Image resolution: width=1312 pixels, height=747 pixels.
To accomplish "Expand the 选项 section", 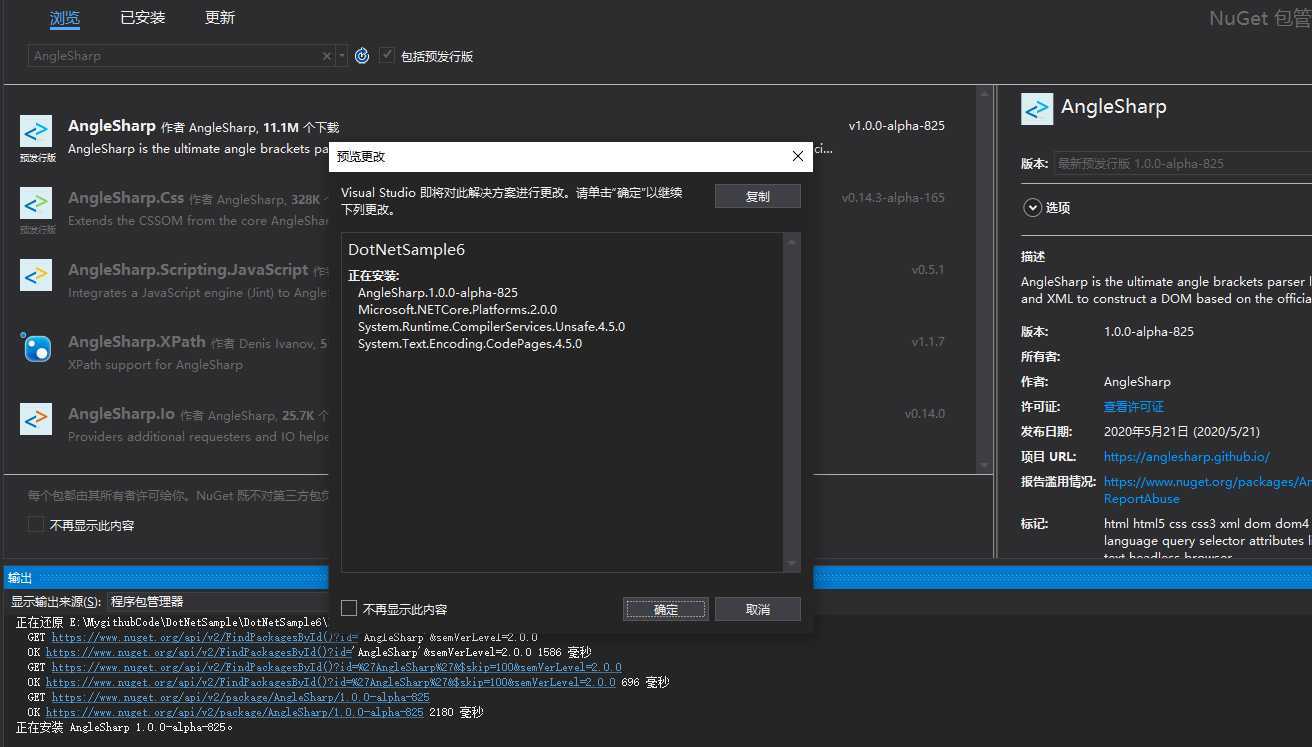I will click(1032, 207).
